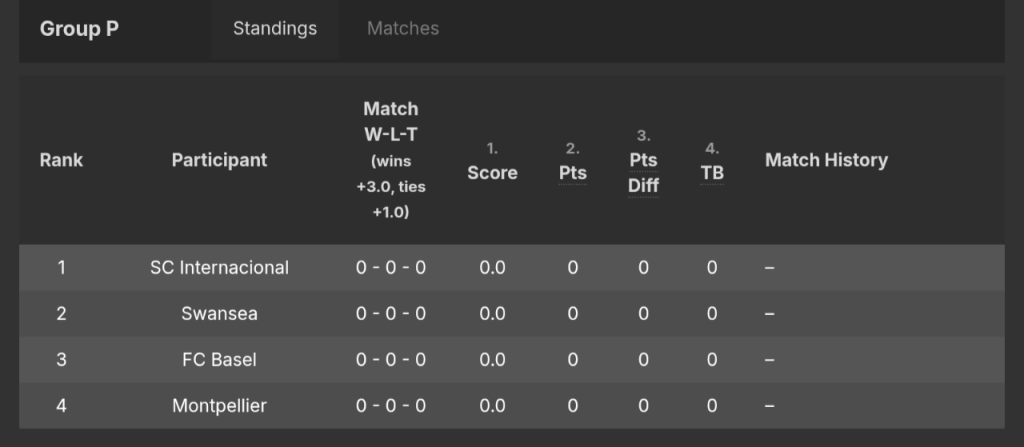The height and width of the screenshot is (447, 1024).
Task: Open the Montpellier participant entry
Action: pos(219,406)
